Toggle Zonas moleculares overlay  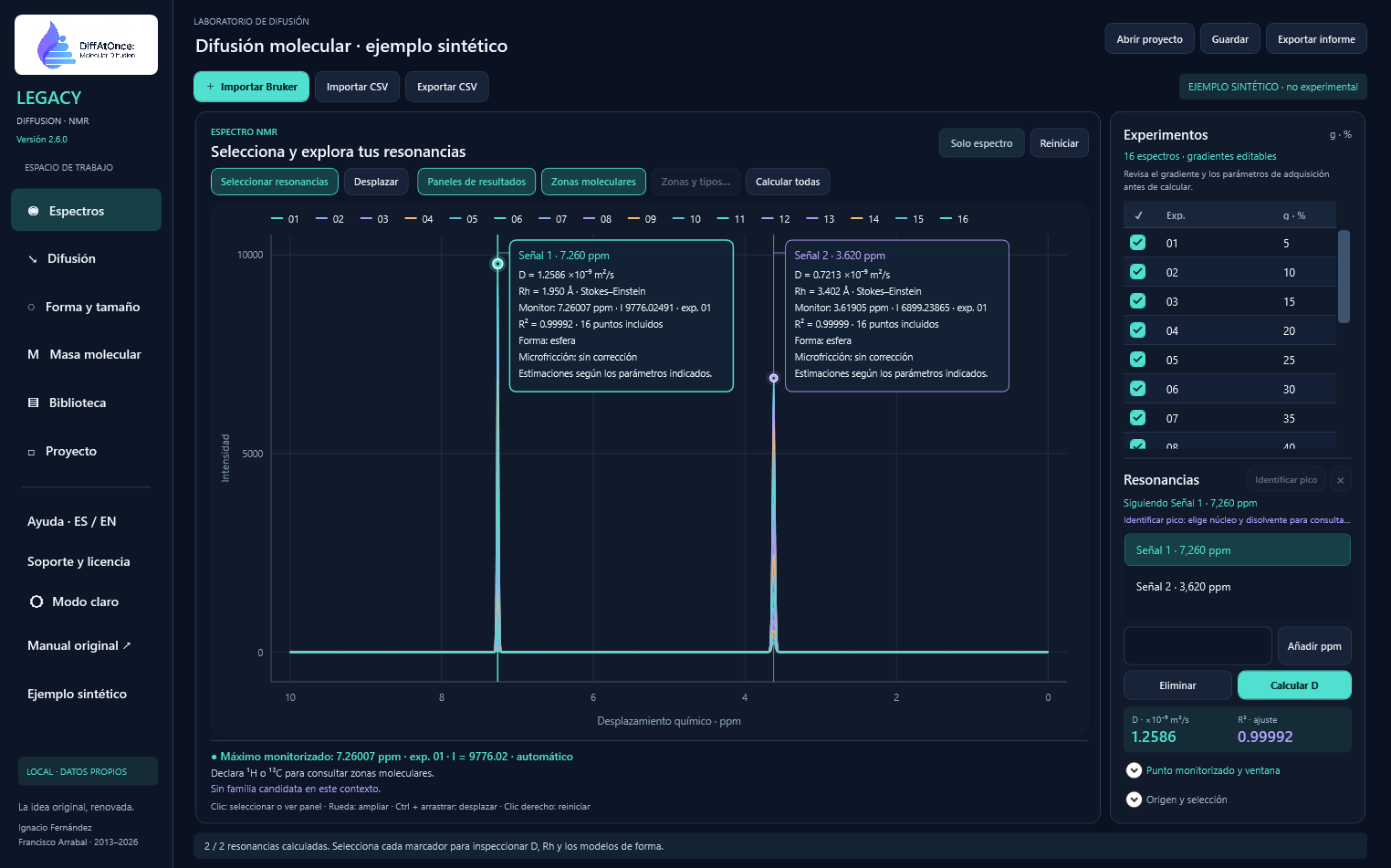click(x=593, y=182)
